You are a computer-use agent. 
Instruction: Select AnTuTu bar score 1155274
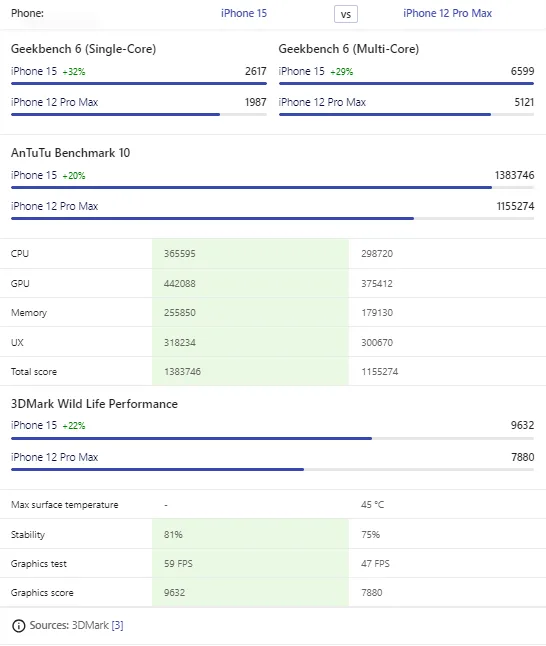coord(515,206)
